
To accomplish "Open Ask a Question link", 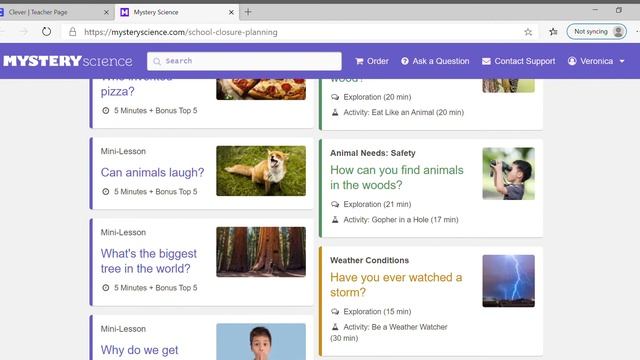I will (x=435, y=61).
